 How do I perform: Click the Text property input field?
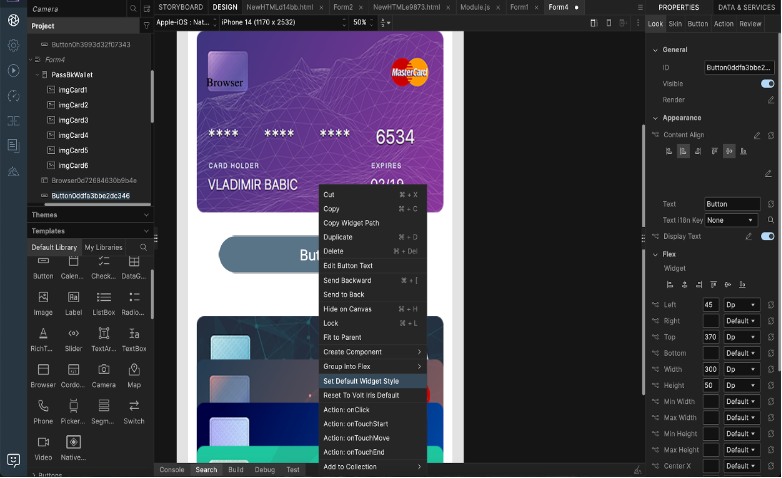click(x=732, y=204)
